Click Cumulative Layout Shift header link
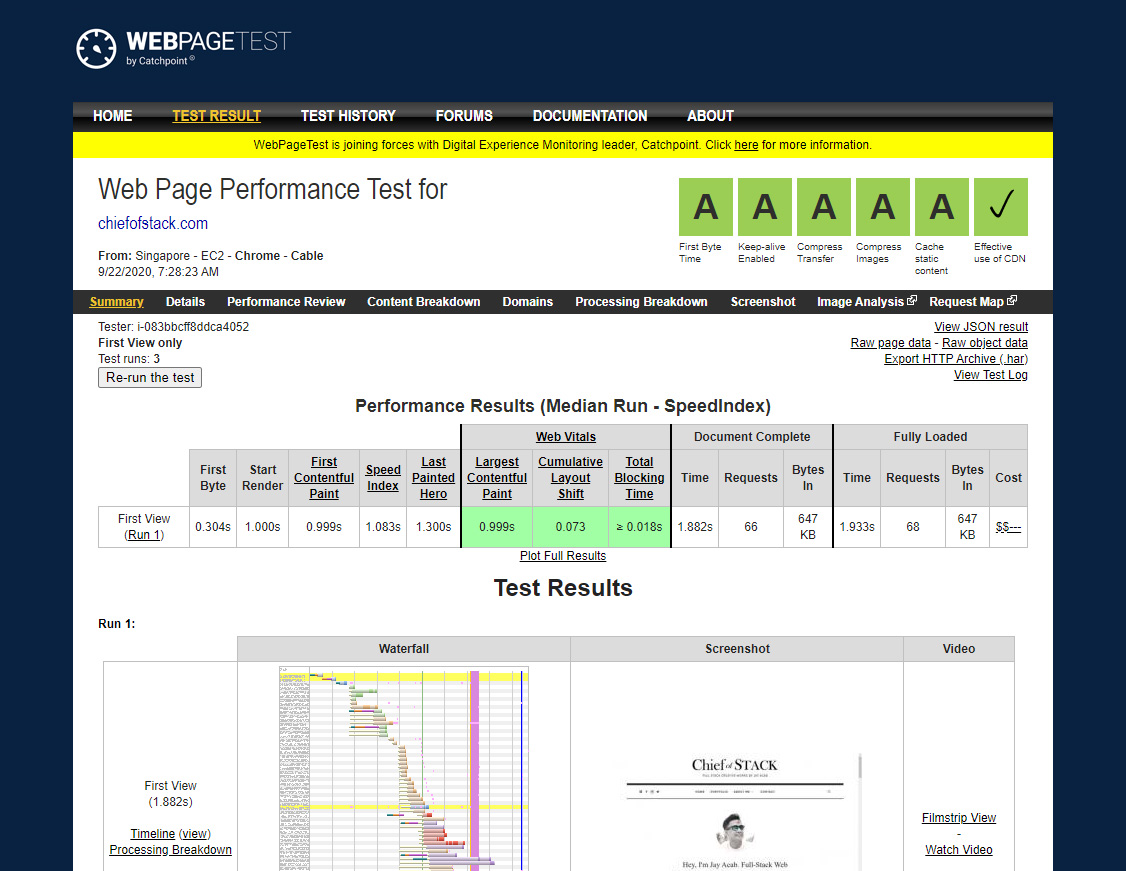The width and height of the screenshot is (1126, 871). pyautogui.click(x=570, y=478)
